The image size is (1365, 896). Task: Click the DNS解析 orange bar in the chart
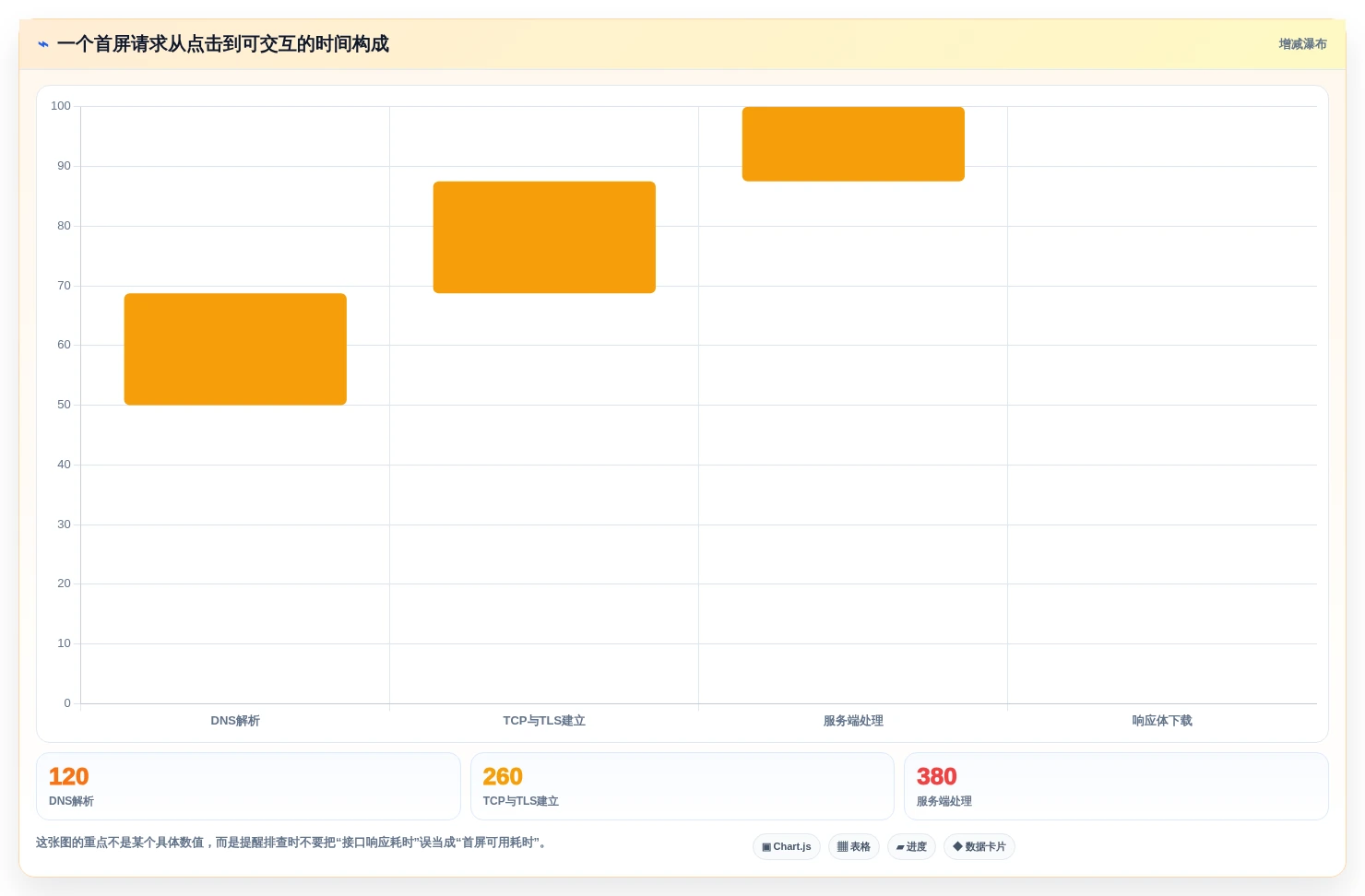tap(235, 349)
